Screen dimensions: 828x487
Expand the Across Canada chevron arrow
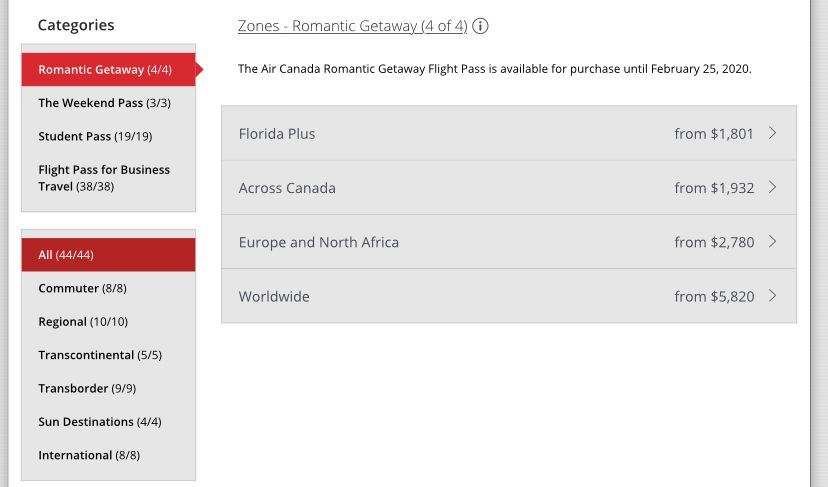point(773,187)
